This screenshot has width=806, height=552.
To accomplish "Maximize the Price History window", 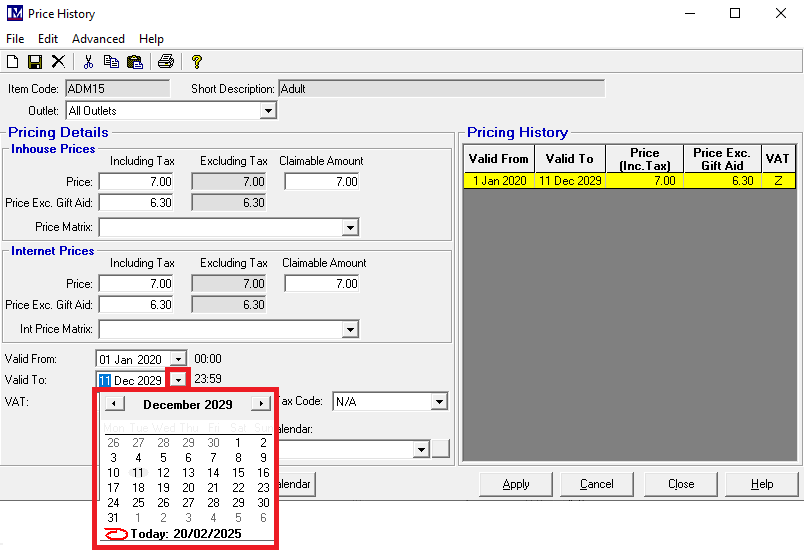I will click(x=735, y=13).
